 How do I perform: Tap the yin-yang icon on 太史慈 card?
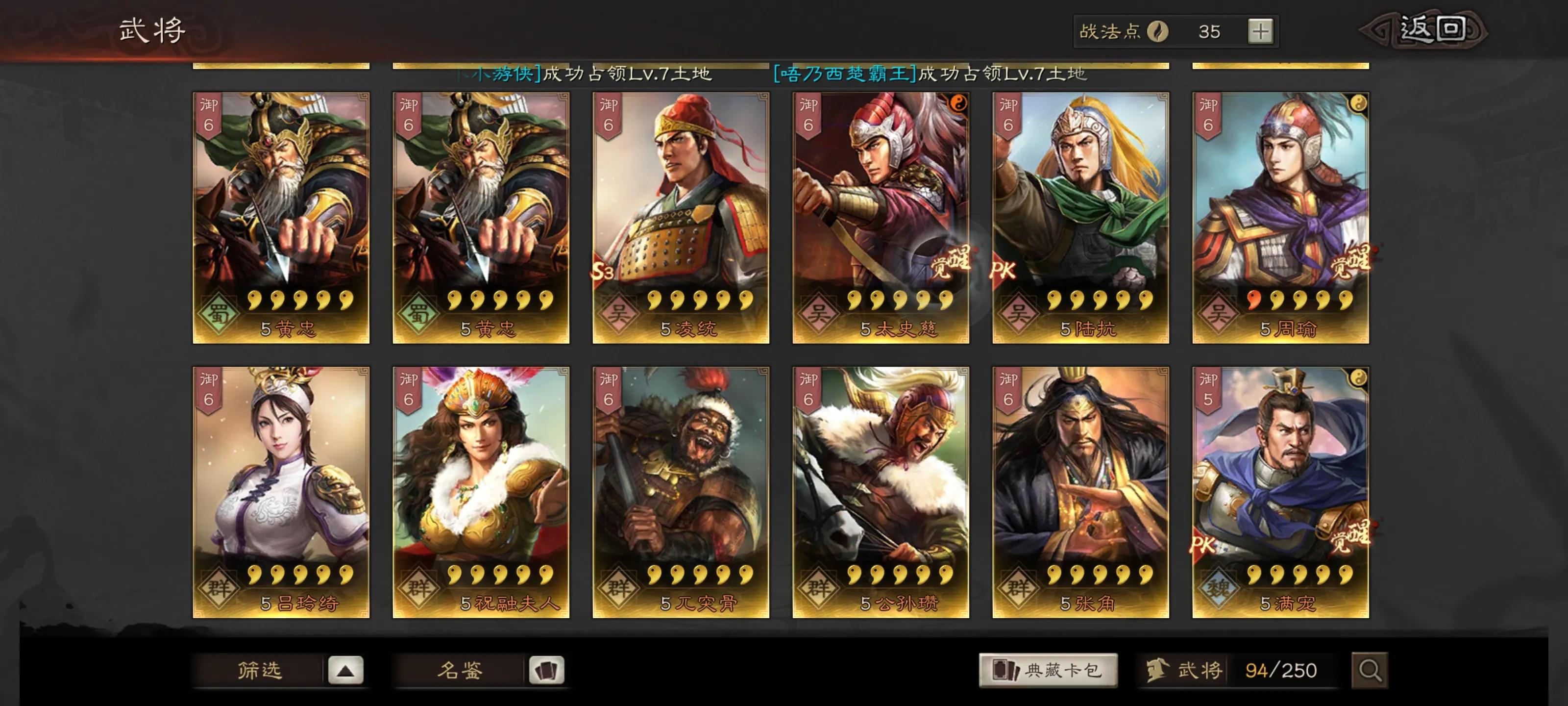(958, 103)
